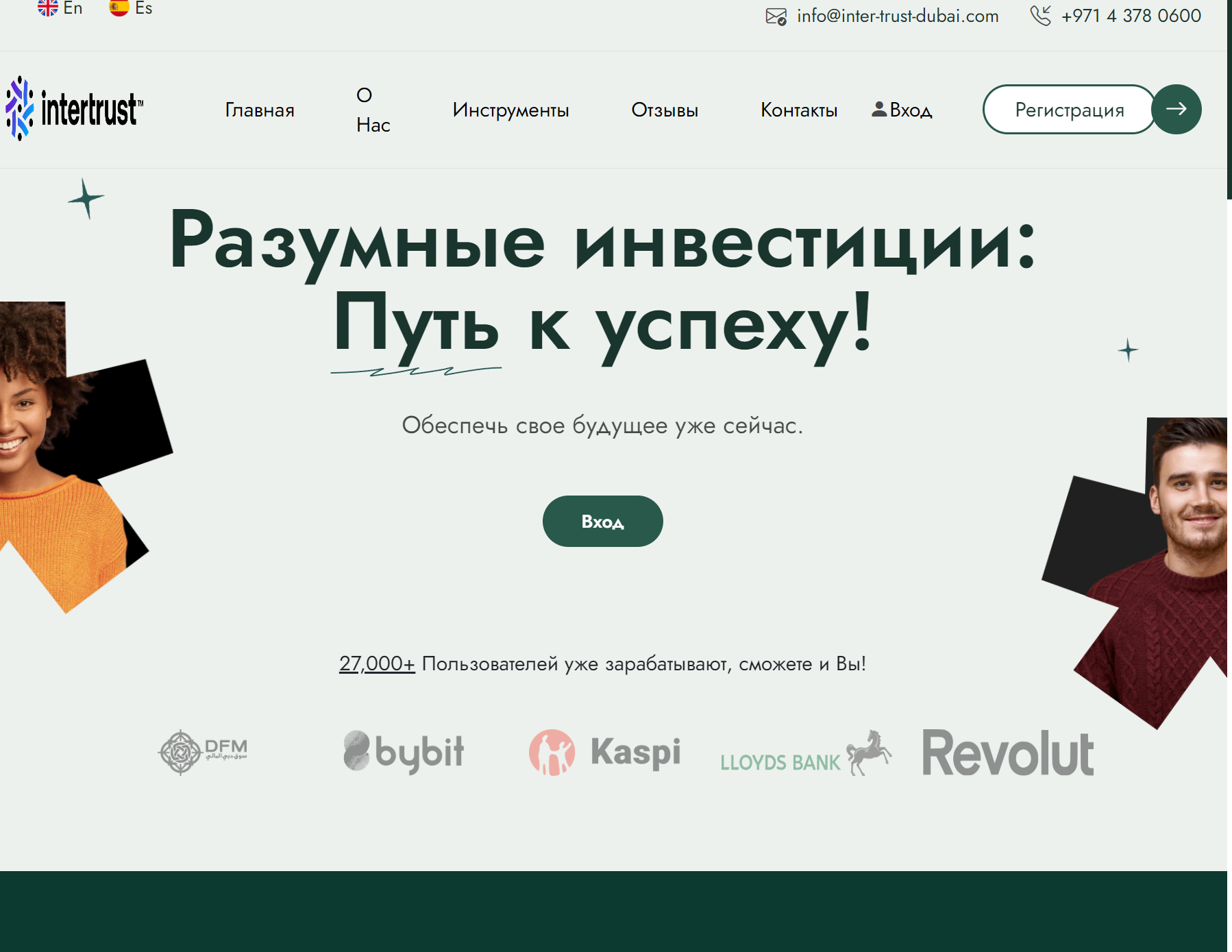Screen dimensions: 1232x952
Task: Open the Контакты page
Action: (799, 110)
